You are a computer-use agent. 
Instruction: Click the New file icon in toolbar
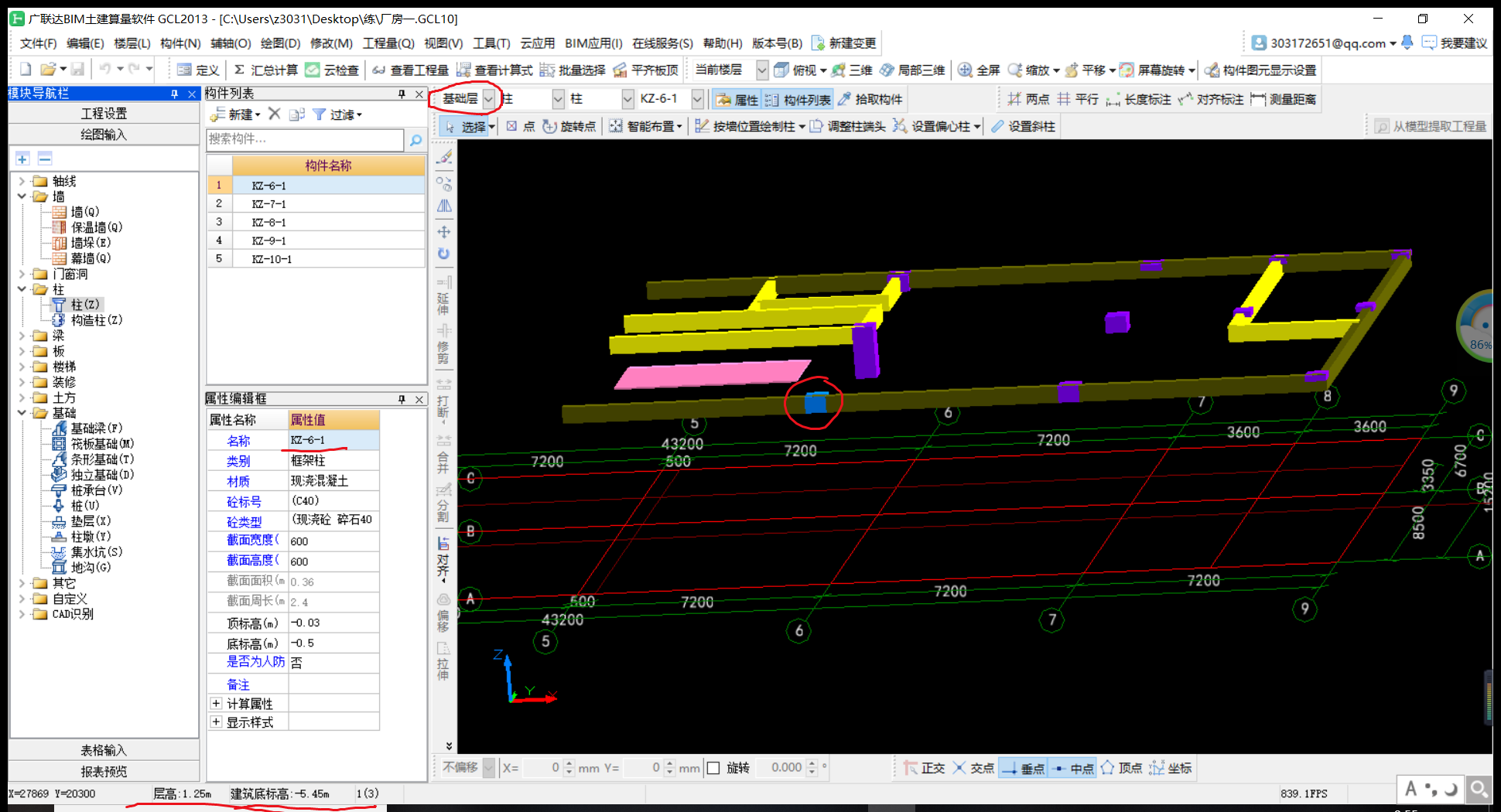click(x=26, y=70)
